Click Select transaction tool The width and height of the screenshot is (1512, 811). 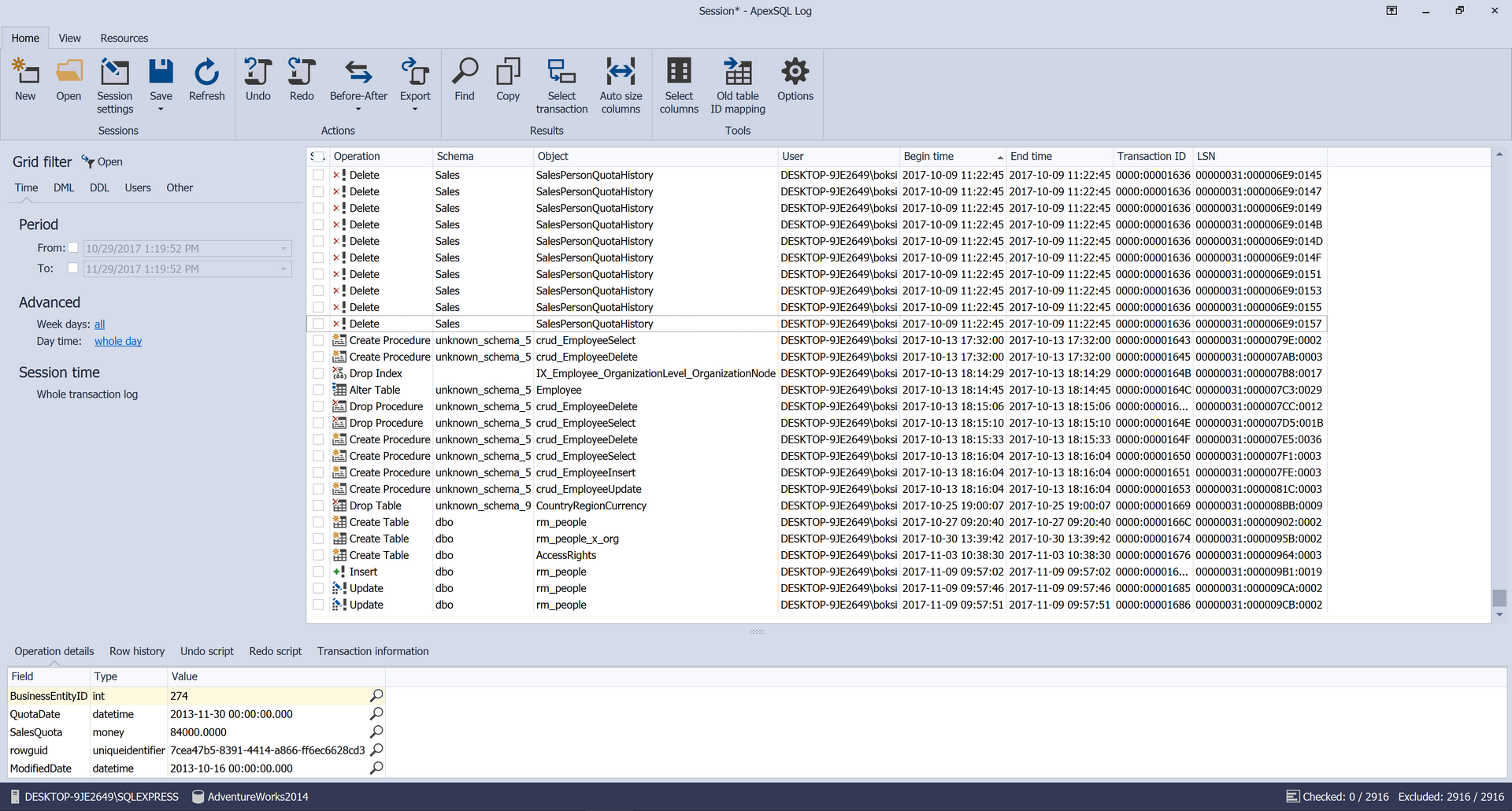click(561, 85)
